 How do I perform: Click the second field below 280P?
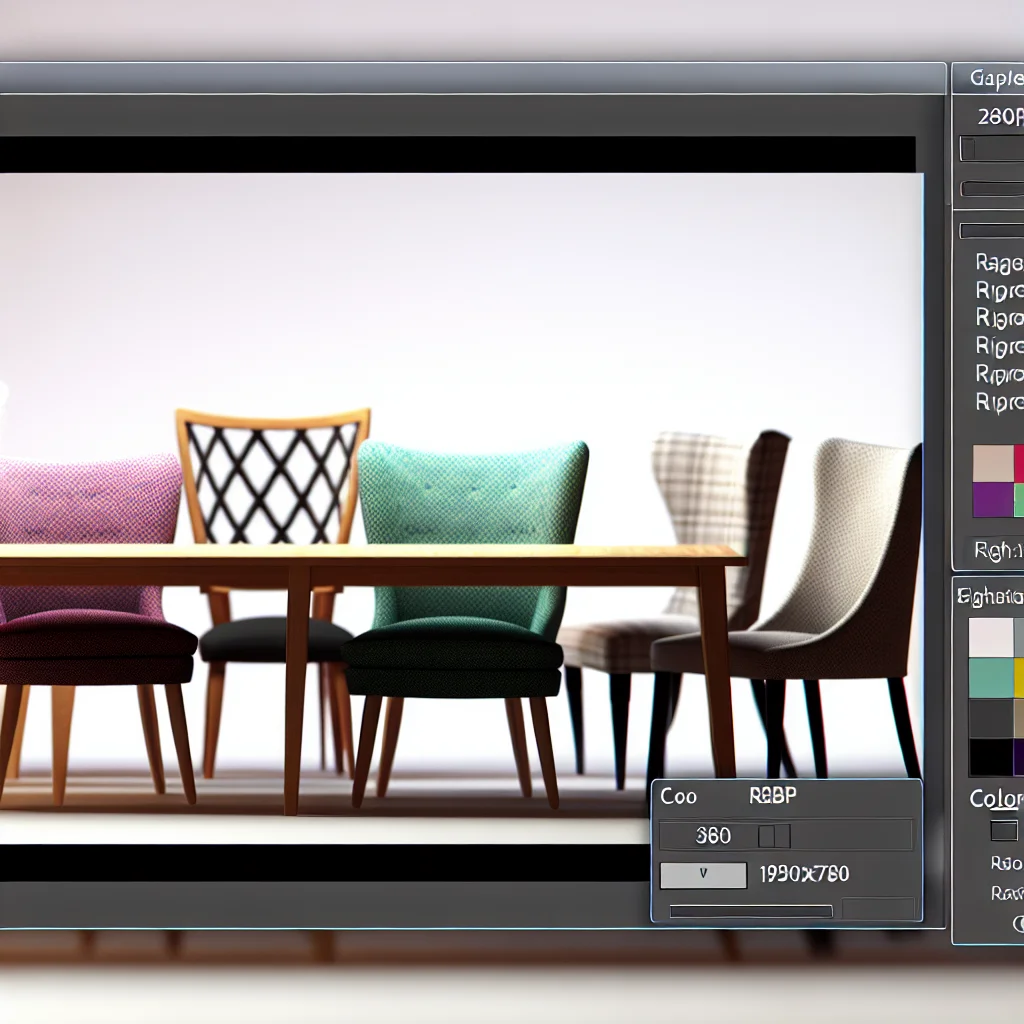[990, 189]
